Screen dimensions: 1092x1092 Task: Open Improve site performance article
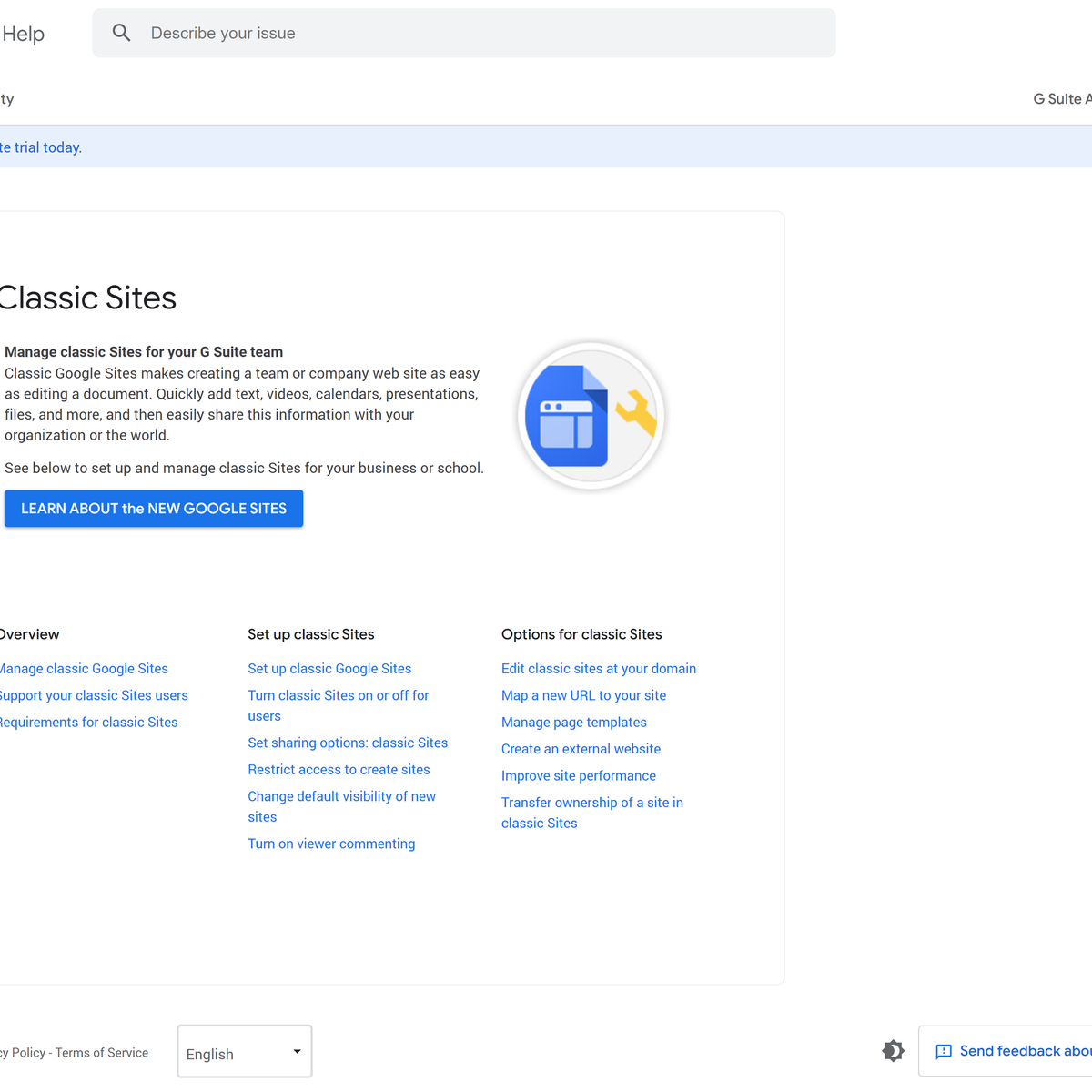[578, 775]
